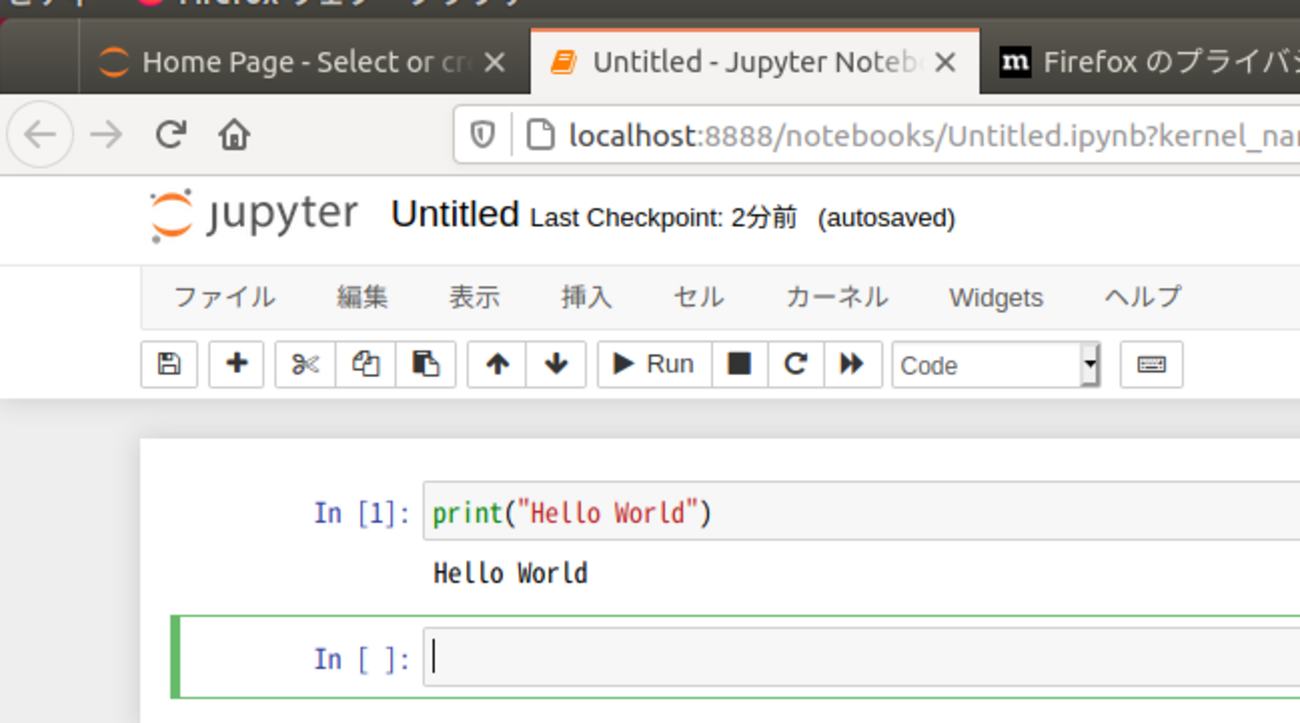Reload the page in Firefox
The width and height of the screenshot is (1300, 723).
171,134
